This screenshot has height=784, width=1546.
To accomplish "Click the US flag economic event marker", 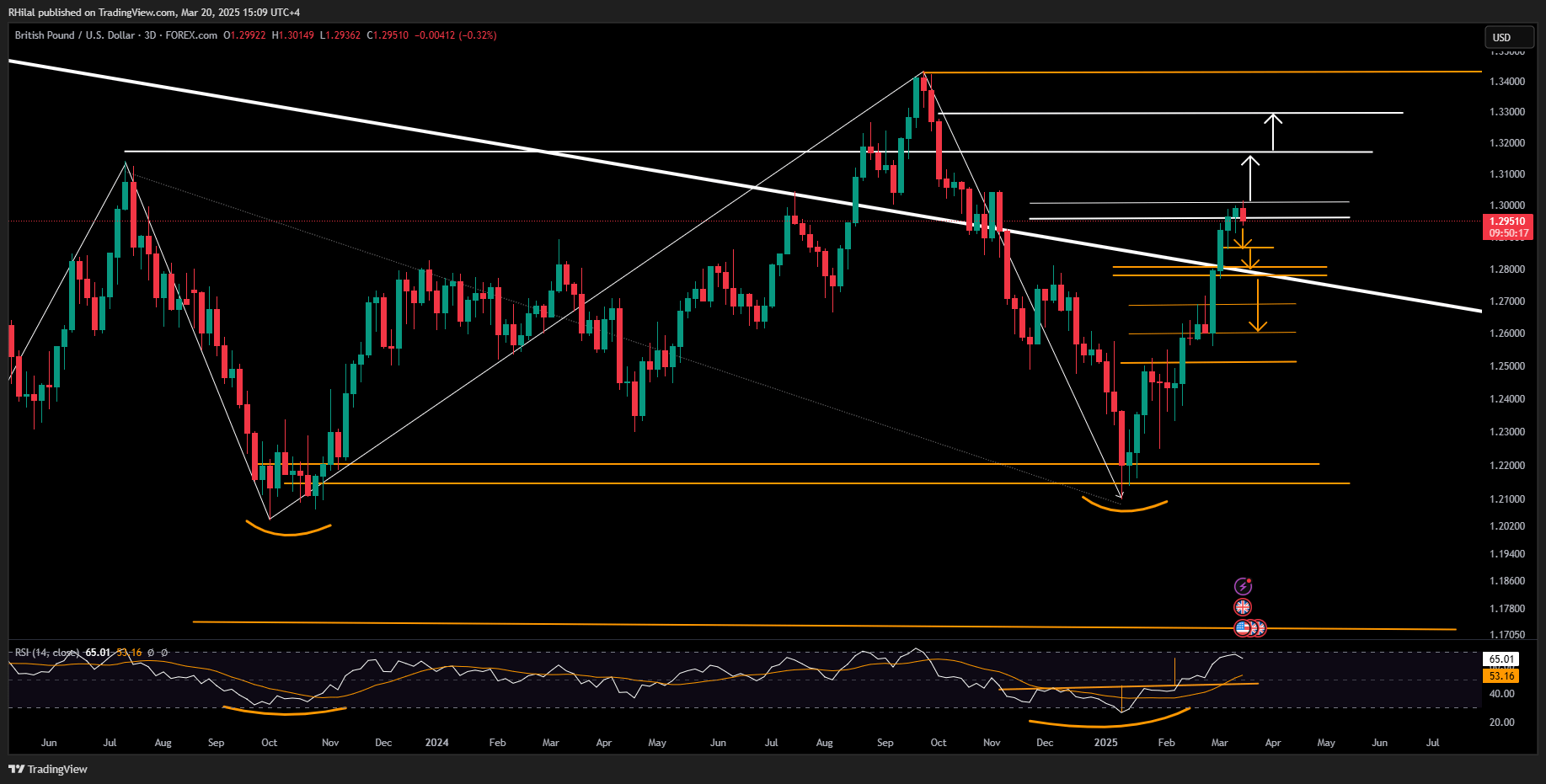I will point(1243,627).
